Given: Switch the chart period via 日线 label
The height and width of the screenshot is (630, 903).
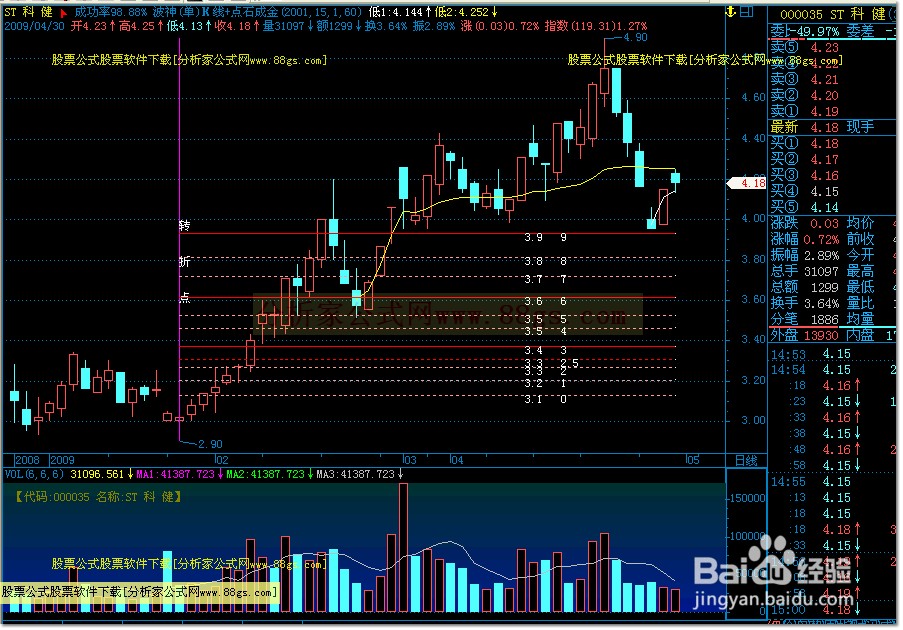Looking at the screenshot, I should click(x=746, y=461).
